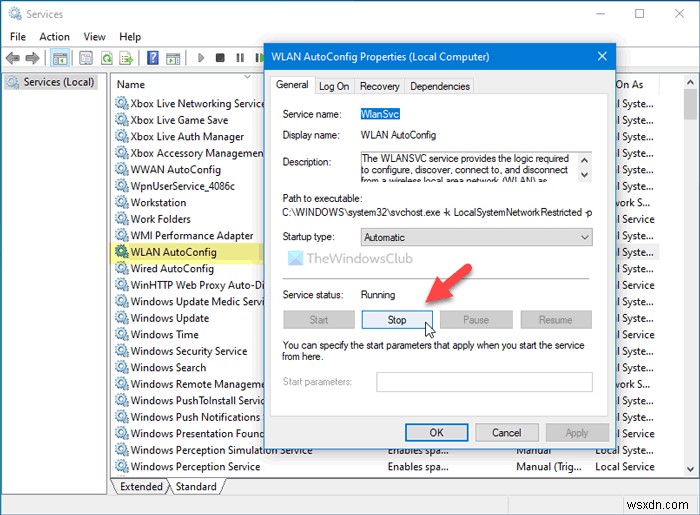Click the OK button
Screen dimensions: 700x515
click(x=436, y=432)
